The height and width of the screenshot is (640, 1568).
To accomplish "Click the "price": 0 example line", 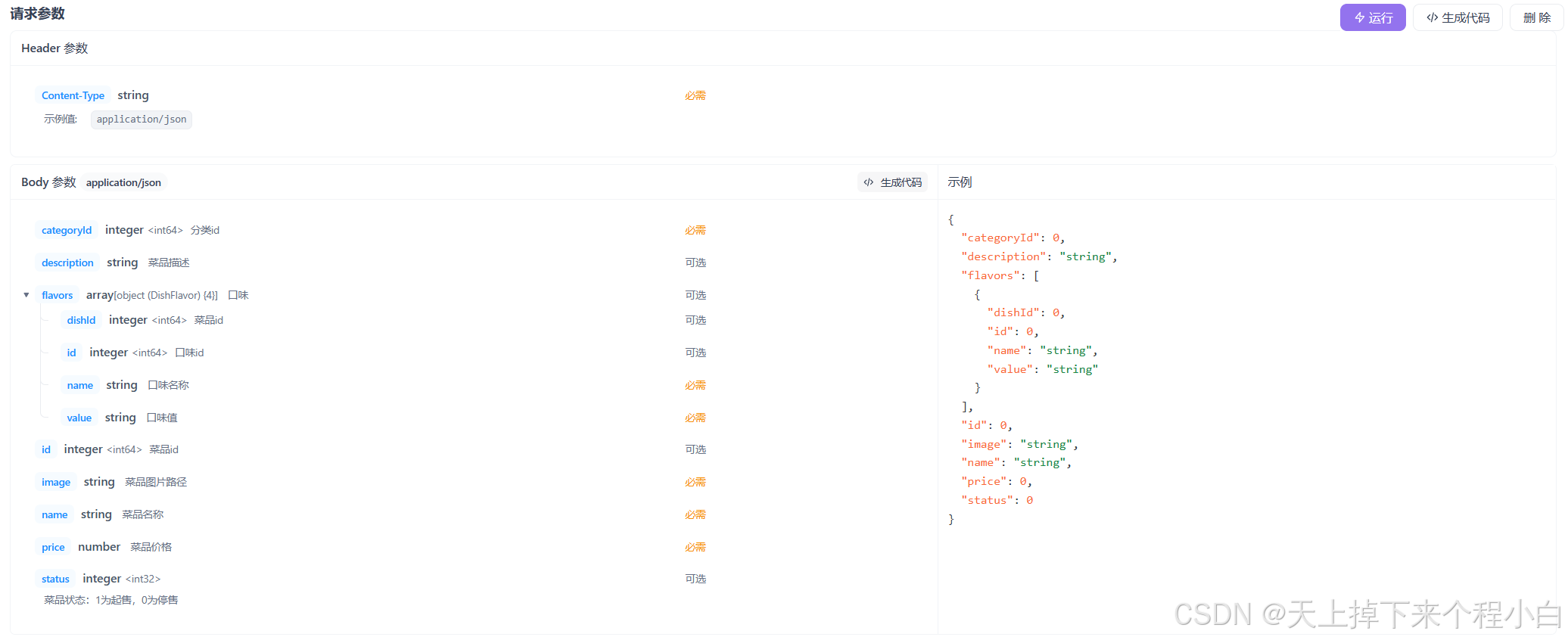I will [997, 481].
